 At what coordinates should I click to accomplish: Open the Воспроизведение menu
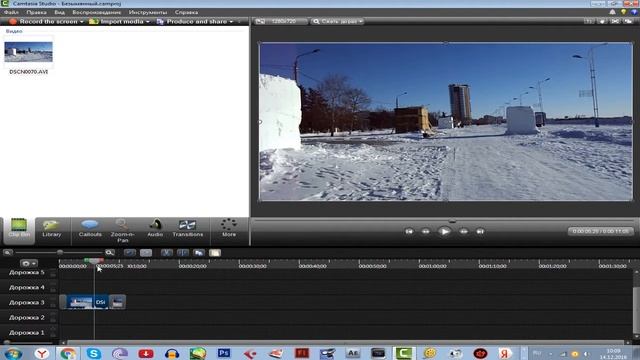(96, 12)
